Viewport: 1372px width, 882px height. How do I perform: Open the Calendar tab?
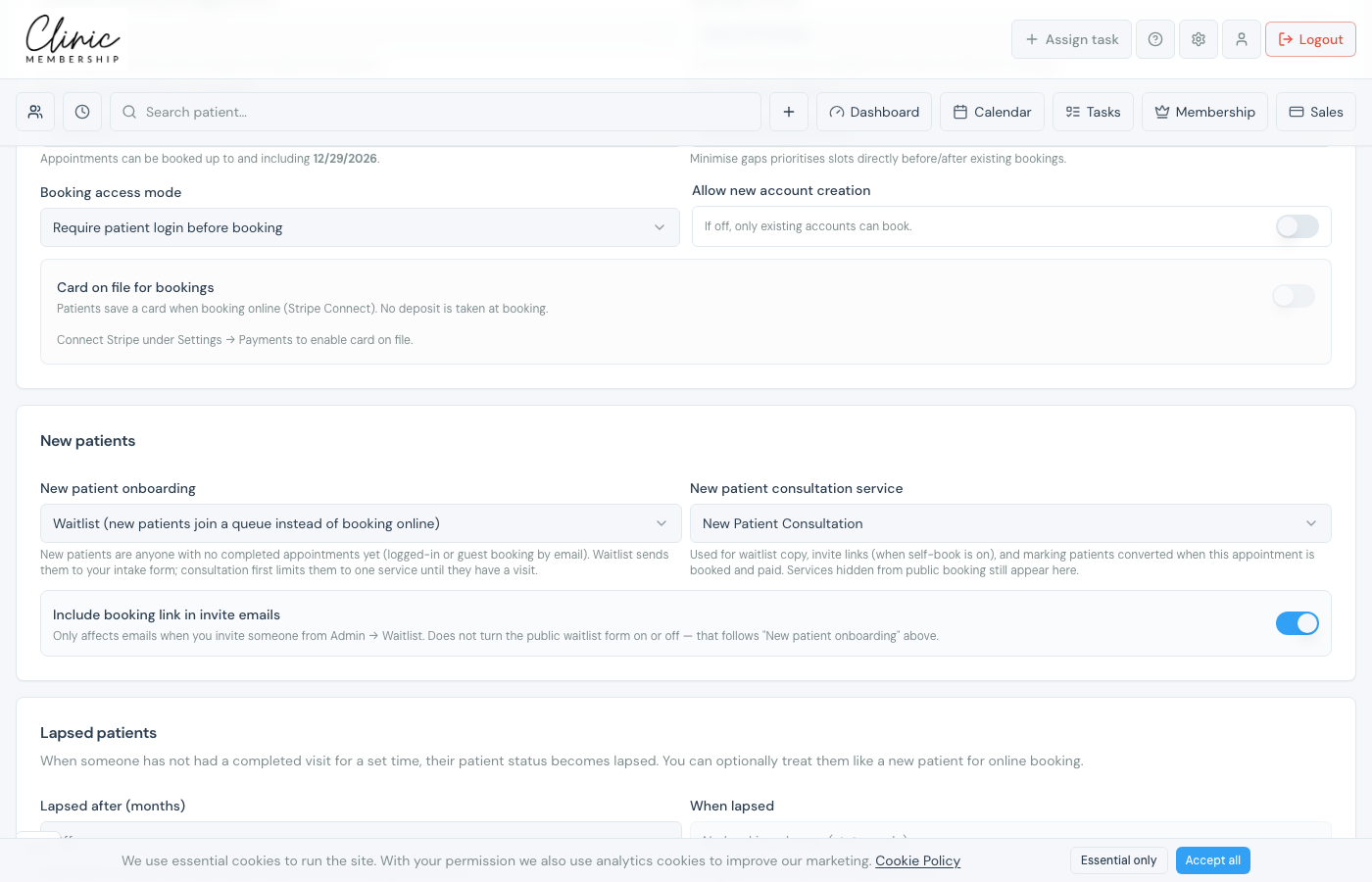pyautogui.click(x=992, y=112)
